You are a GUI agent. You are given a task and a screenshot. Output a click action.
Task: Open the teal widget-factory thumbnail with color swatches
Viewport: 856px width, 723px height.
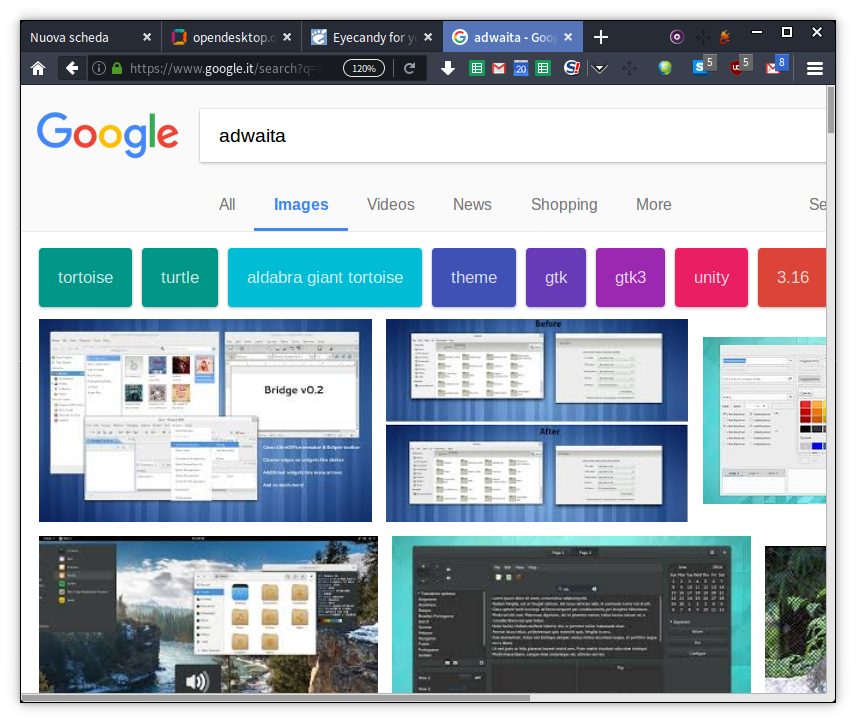click(x=764, y=420)
